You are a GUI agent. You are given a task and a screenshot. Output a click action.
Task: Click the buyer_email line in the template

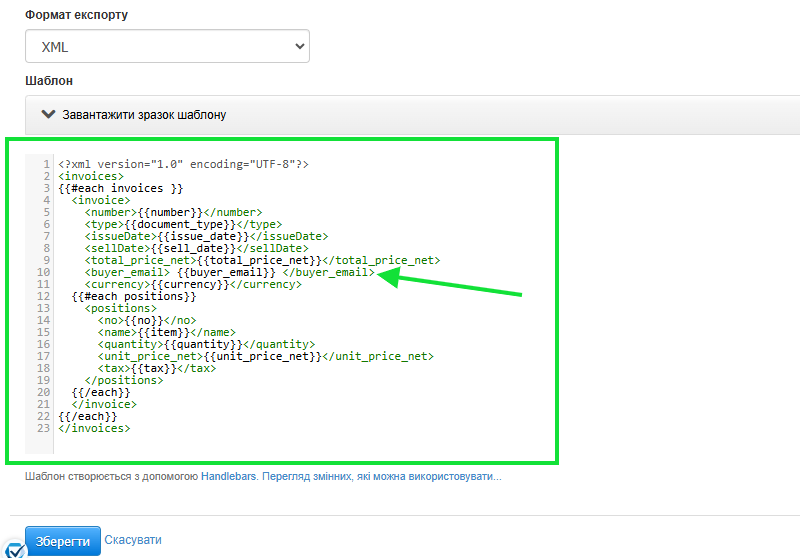(x=230, y=272)
